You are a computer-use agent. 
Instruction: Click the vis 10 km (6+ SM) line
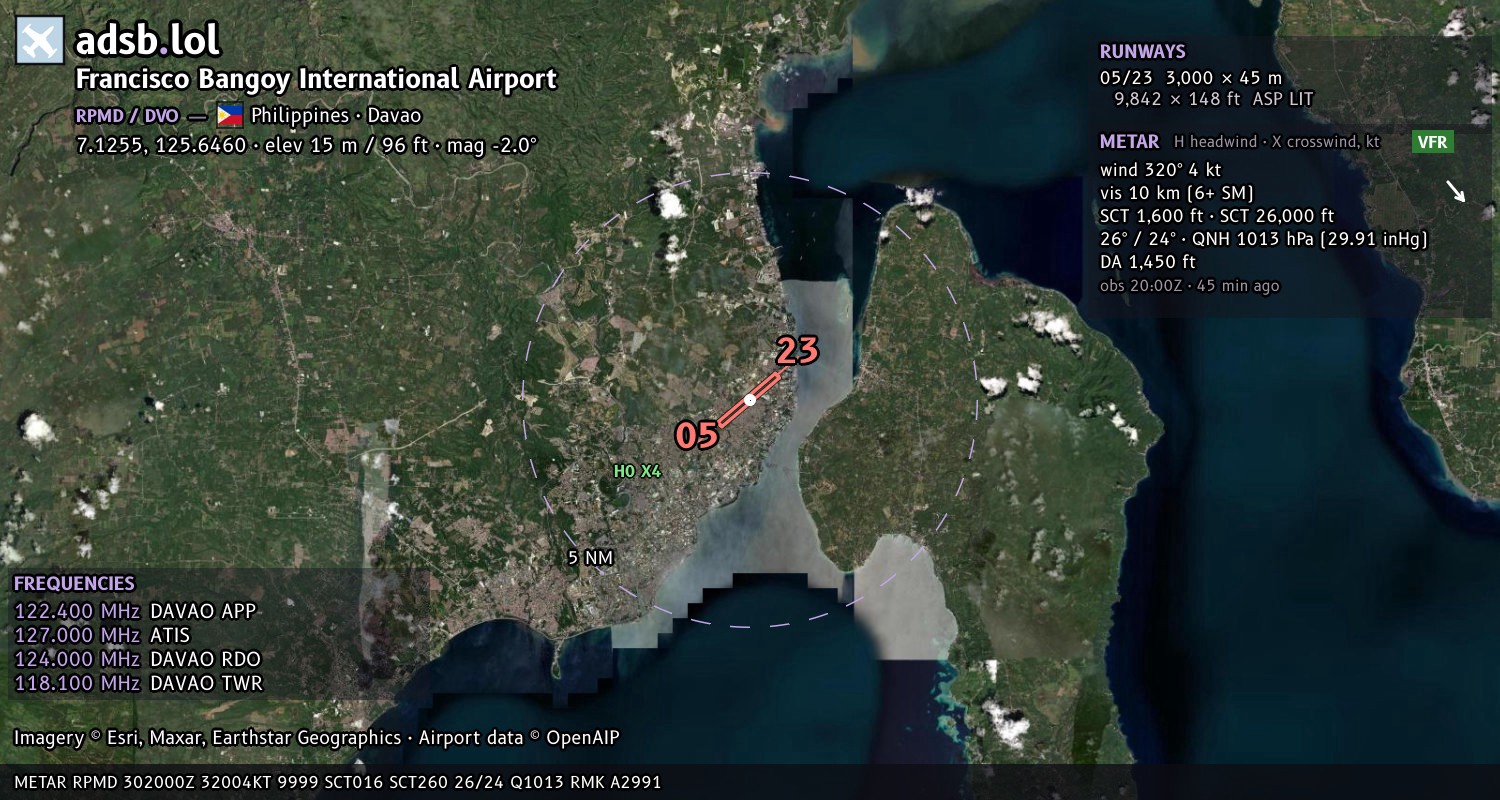(1177, 193)
